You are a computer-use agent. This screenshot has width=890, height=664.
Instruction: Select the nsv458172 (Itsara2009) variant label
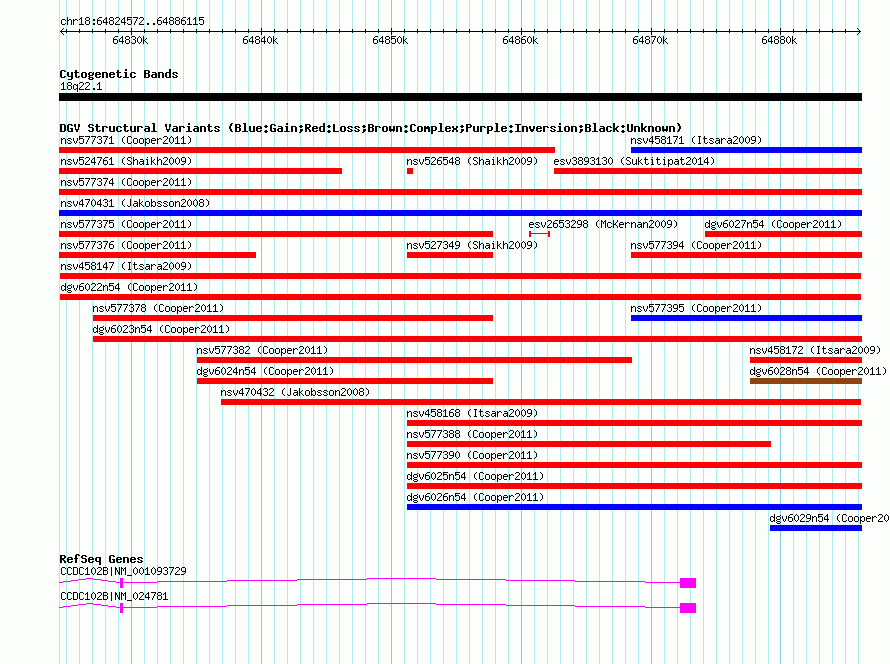(x=815, y=350)
